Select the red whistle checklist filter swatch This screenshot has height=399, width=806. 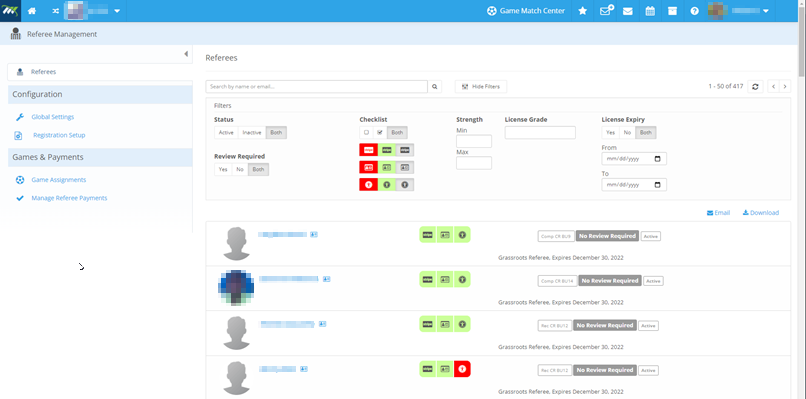tap(369, 185)
